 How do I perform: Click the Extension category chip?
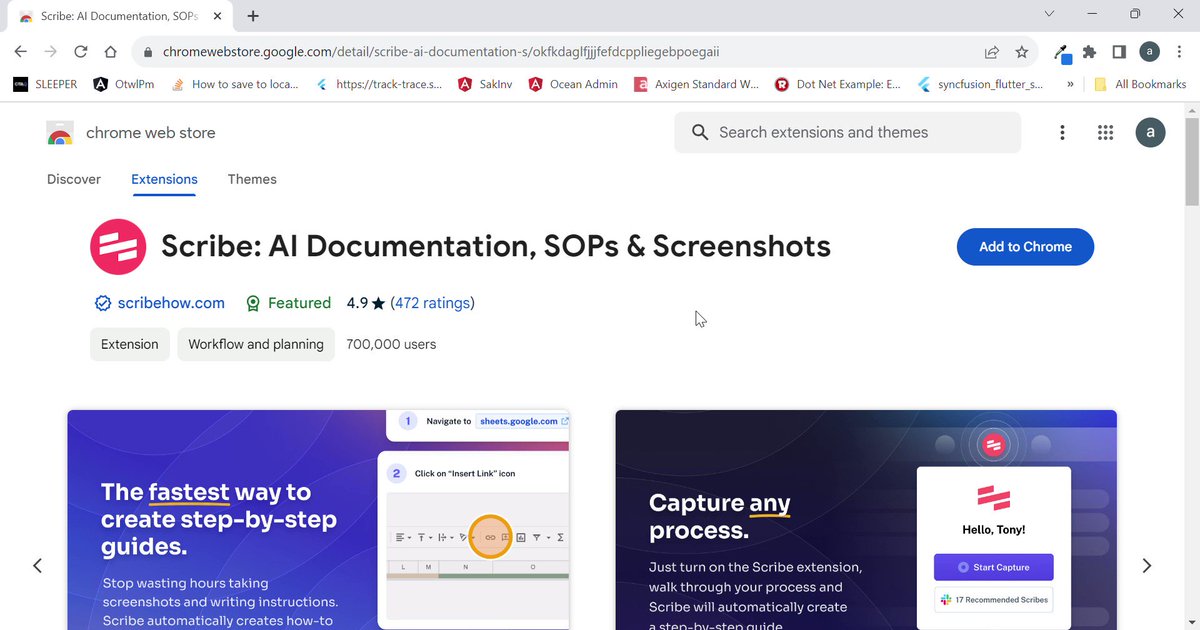[x=130, y=344]
